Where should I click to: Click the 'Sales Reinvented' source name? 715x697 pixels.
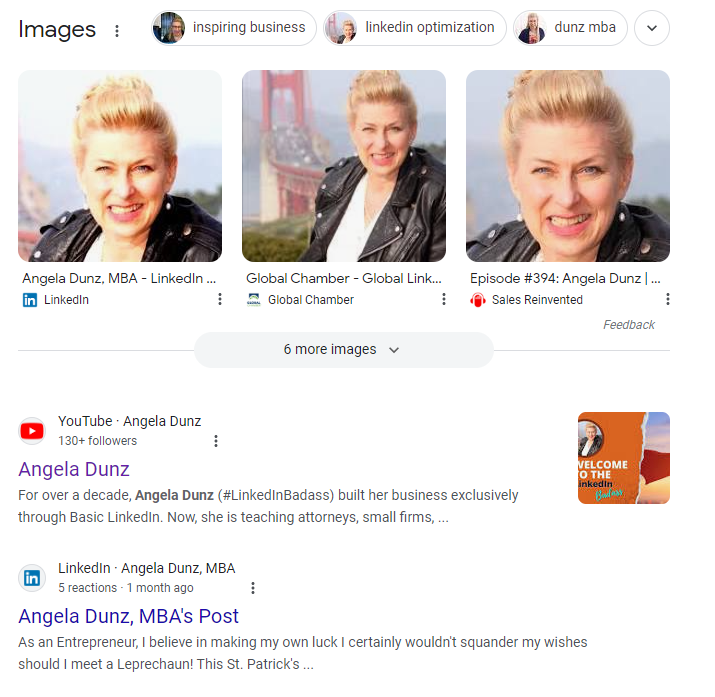(x=537, y=300)
